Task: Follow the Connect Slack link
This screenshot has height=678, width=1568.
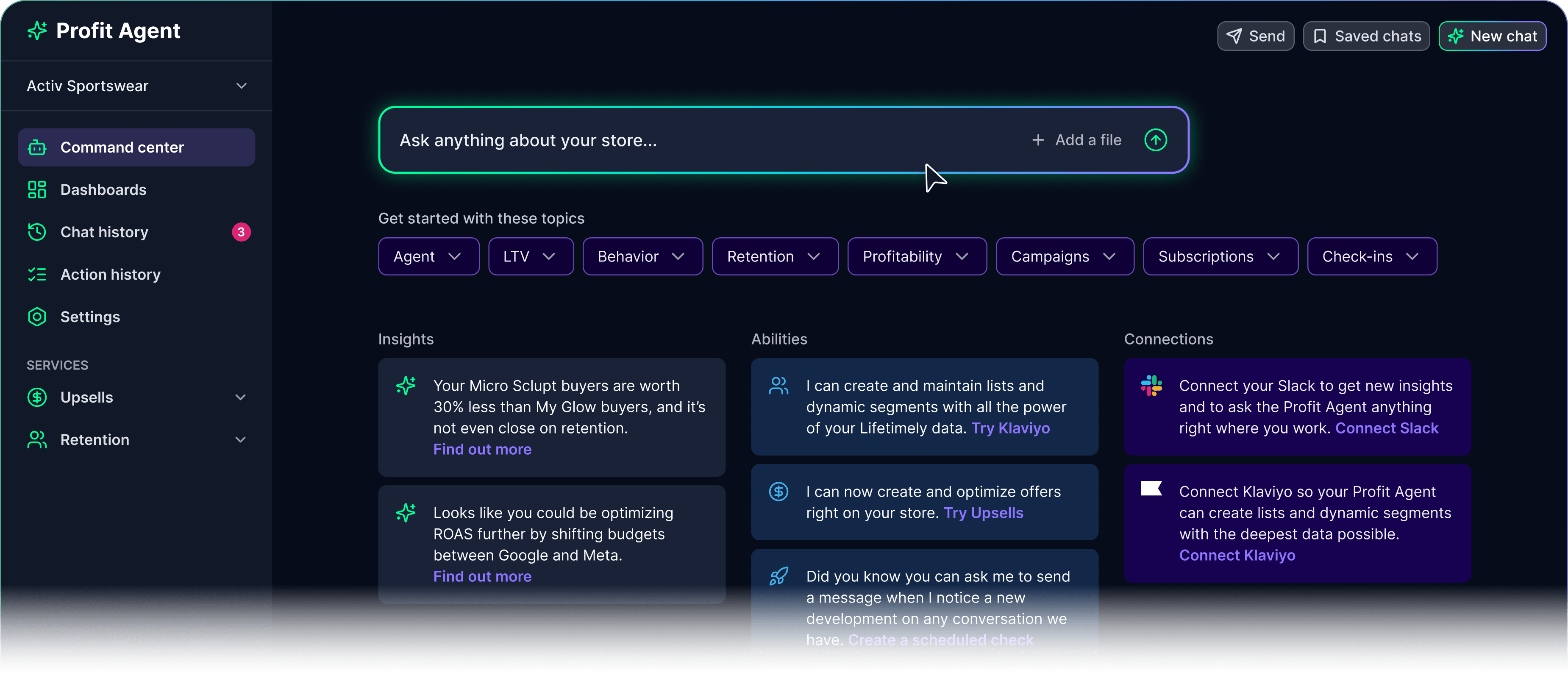Action: [1387, 428]
